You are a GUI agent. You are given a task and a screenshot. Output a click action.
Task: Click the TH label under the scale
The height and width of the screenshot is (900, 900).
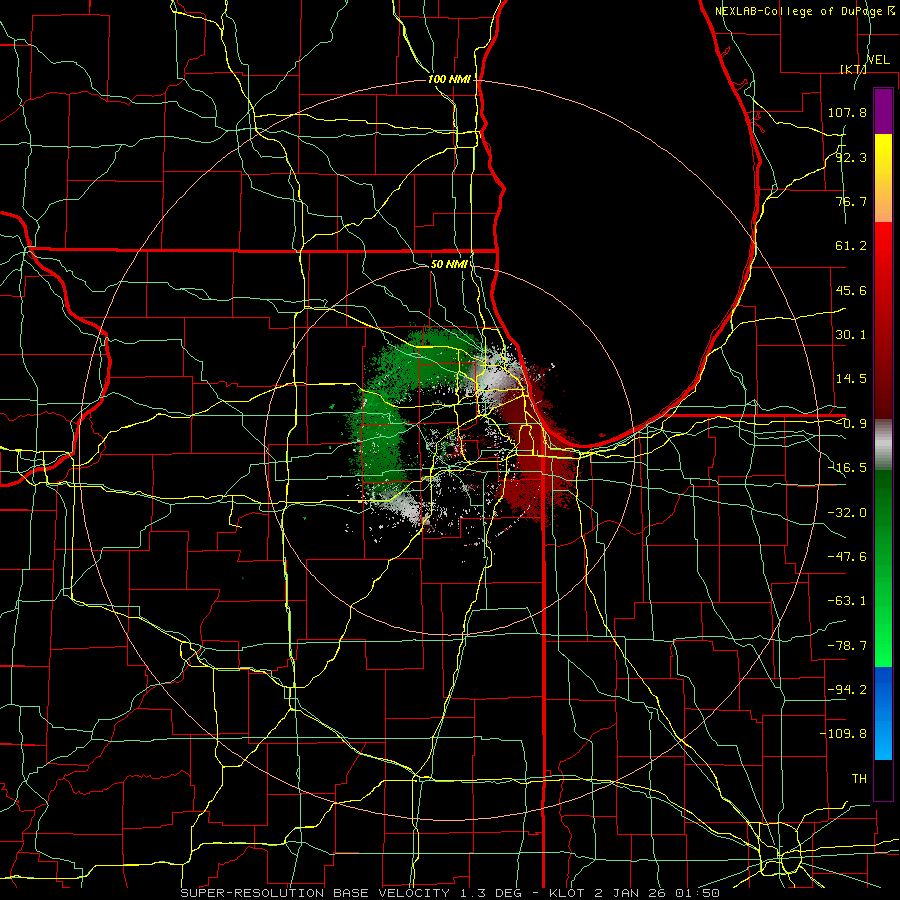pos(859,779)
